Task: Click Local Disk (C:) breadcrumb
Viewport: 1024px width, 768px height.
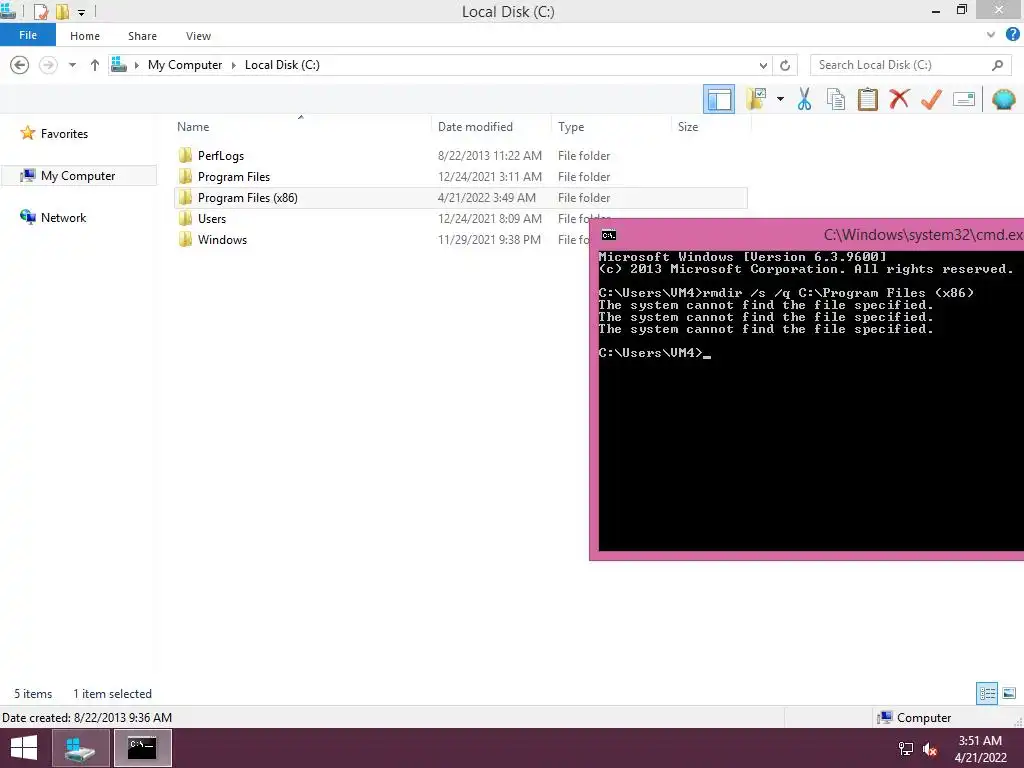Action: [282, 65]
